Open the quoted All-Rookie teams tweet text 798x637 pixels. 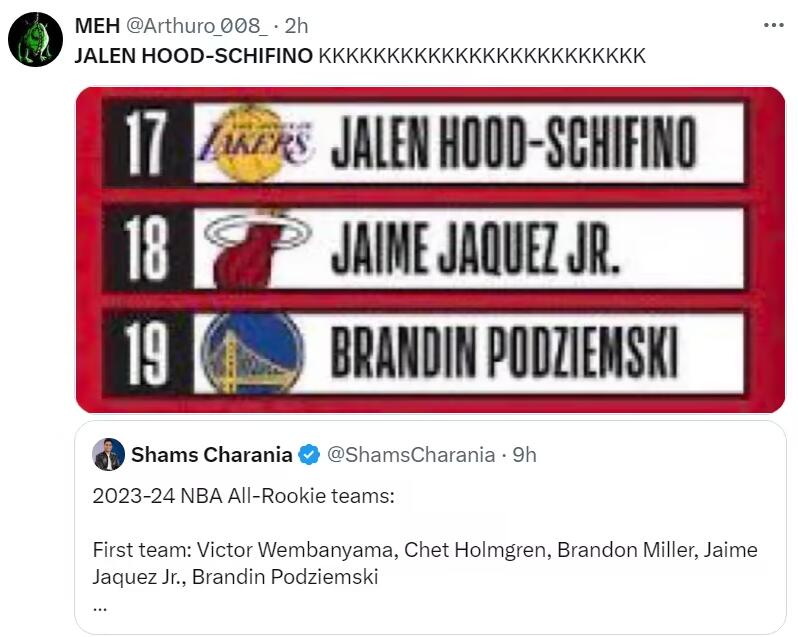[x=425, y=551]
